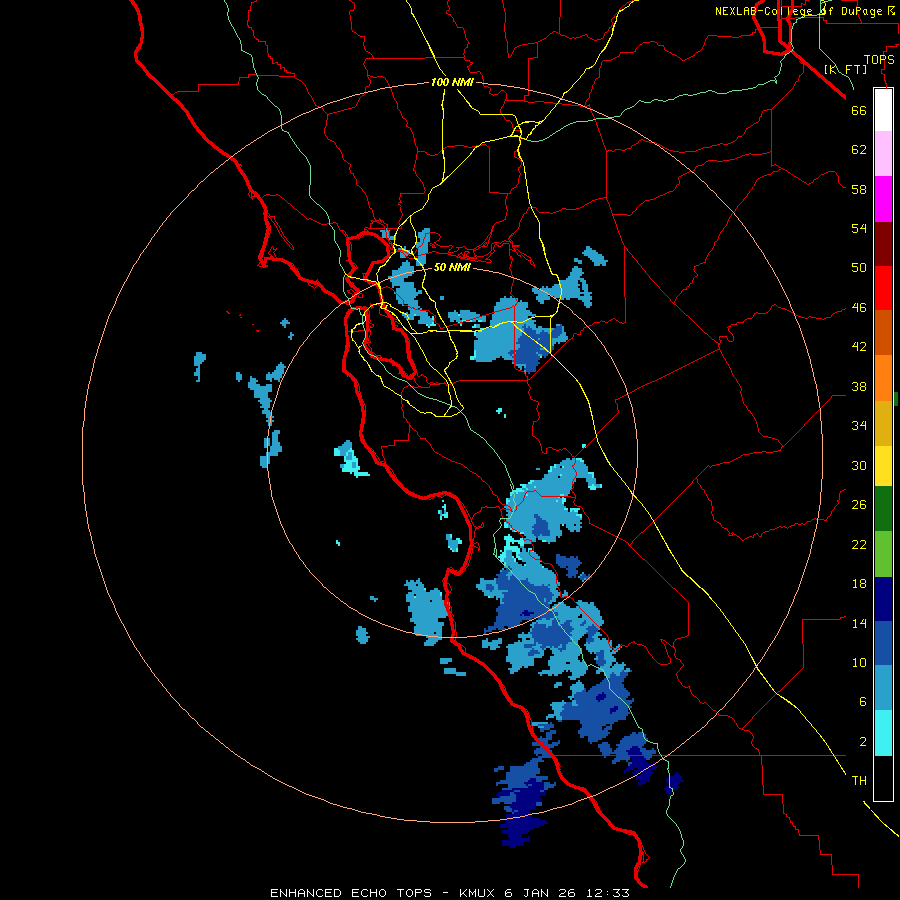The image size is (900, 900).
Task: Click the 50 NMI range ring label
Action: [452, 267]
